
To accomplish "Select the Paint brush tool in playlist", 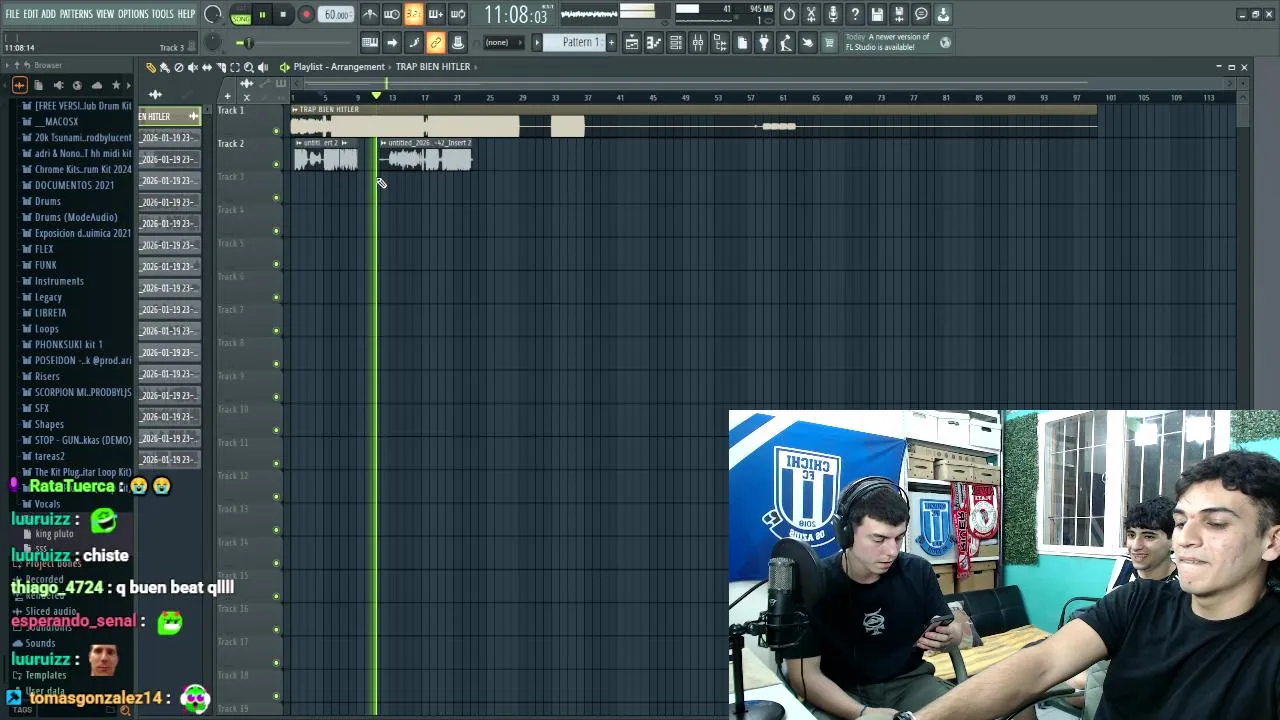I will point(165,67).
